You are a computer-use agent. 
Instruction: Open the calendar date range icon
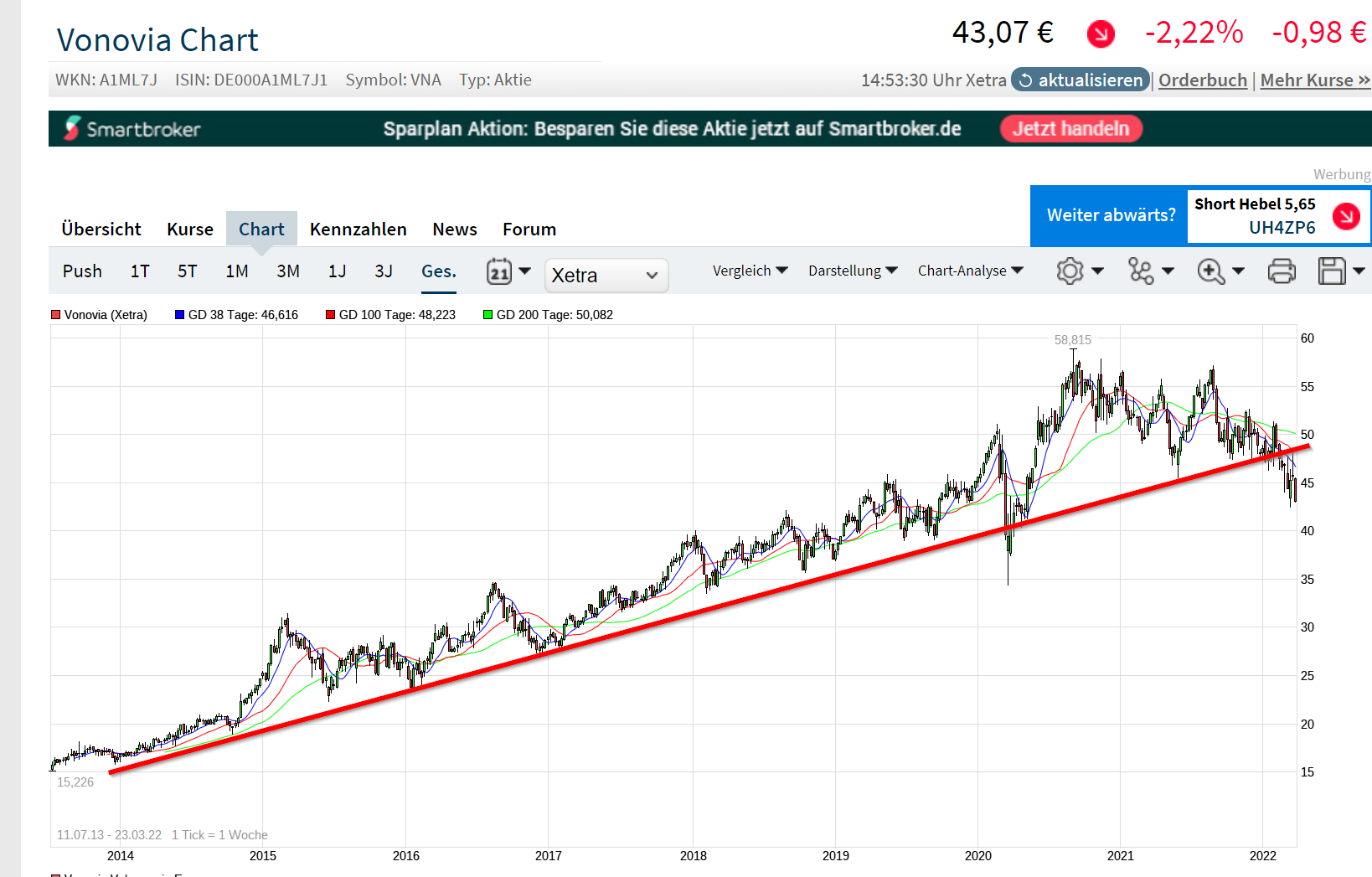499,271
